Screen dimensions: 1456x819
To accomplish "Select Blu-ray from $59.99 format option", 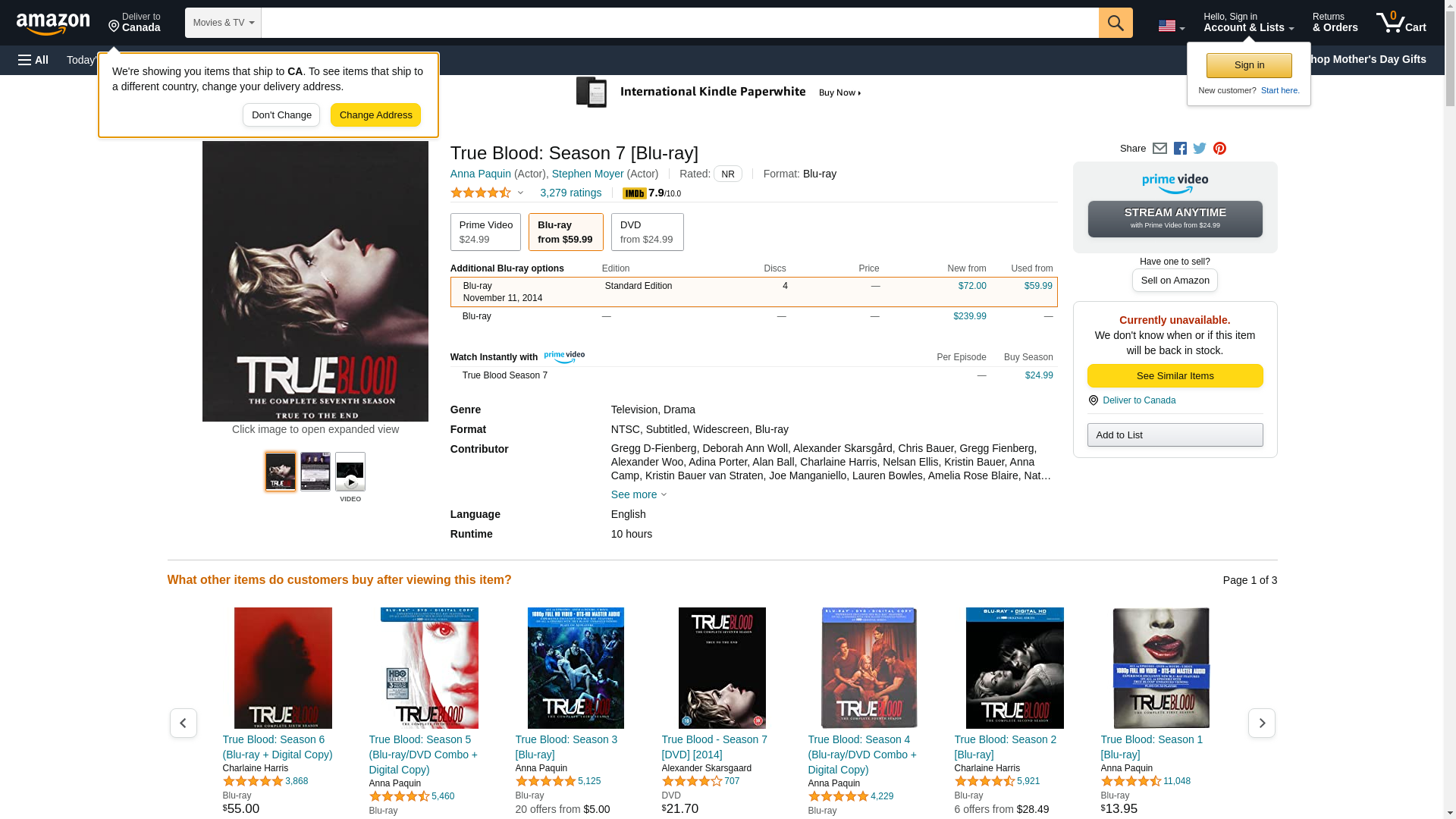I will (566, 232).
